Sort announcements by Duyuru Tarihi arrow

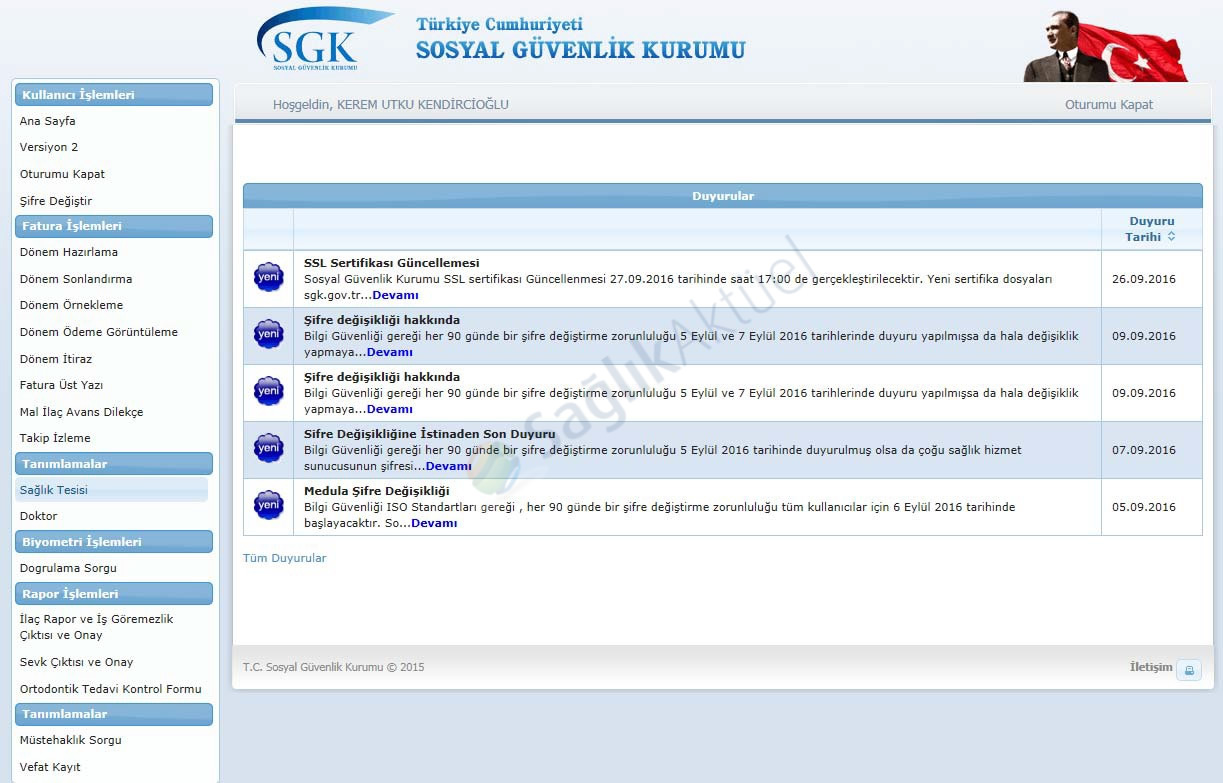1171,237
